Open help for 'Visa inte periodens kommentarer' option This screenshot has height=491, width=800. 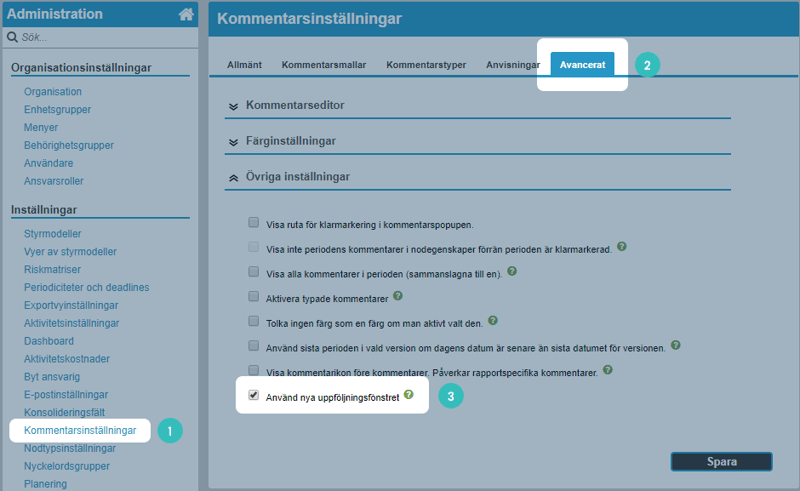tap(621, 247)
